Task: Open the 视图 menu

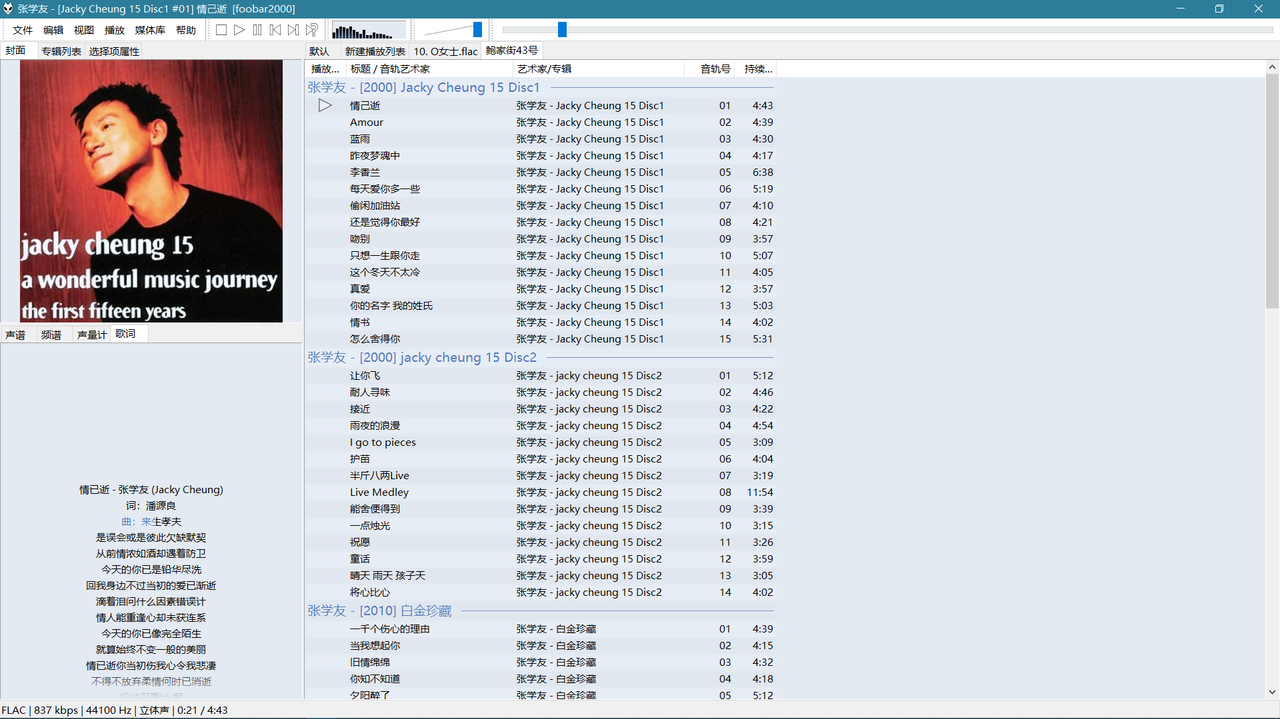Action: tap(84, 31)
